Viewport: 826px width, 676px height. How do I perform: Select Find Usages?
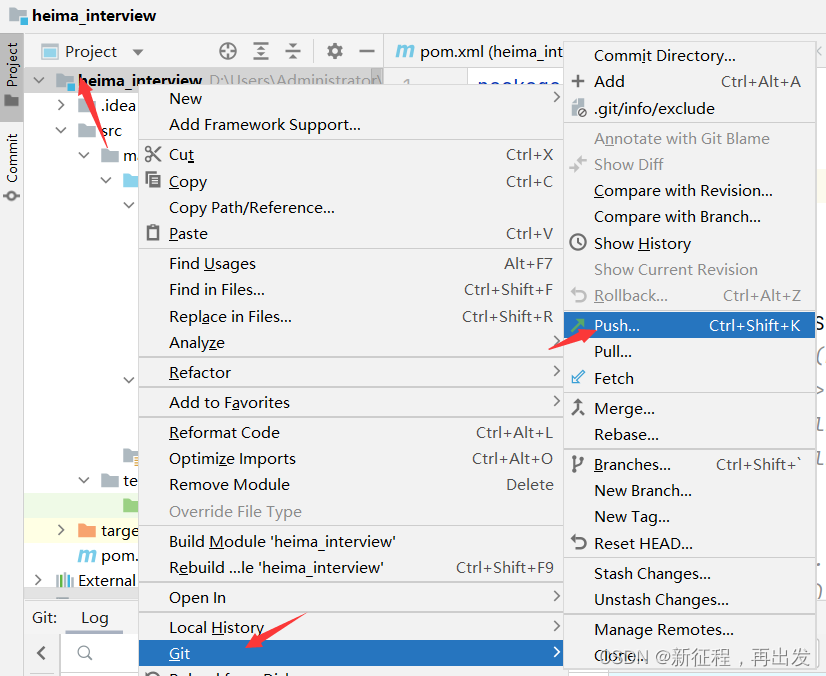coord(351,263)
